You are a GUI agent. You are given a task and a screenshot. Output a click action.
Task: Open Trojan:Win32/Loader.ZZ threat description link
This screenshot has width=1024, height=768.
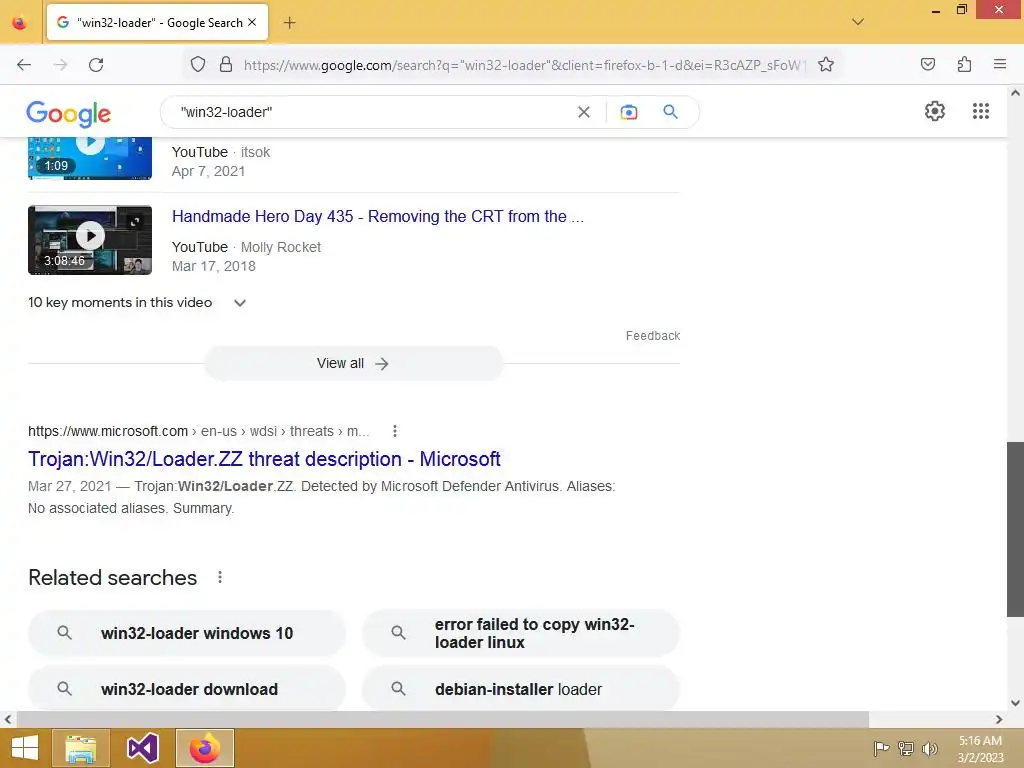[264, 459]
